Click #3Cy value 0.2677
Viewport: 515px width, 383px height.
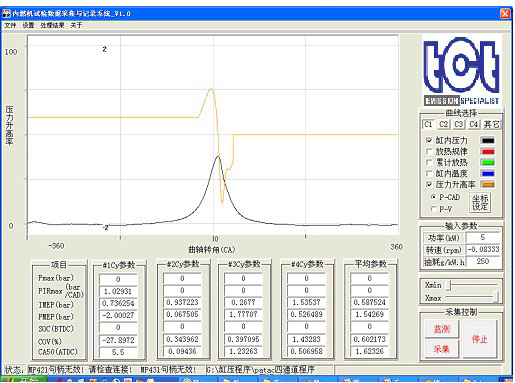243,302
